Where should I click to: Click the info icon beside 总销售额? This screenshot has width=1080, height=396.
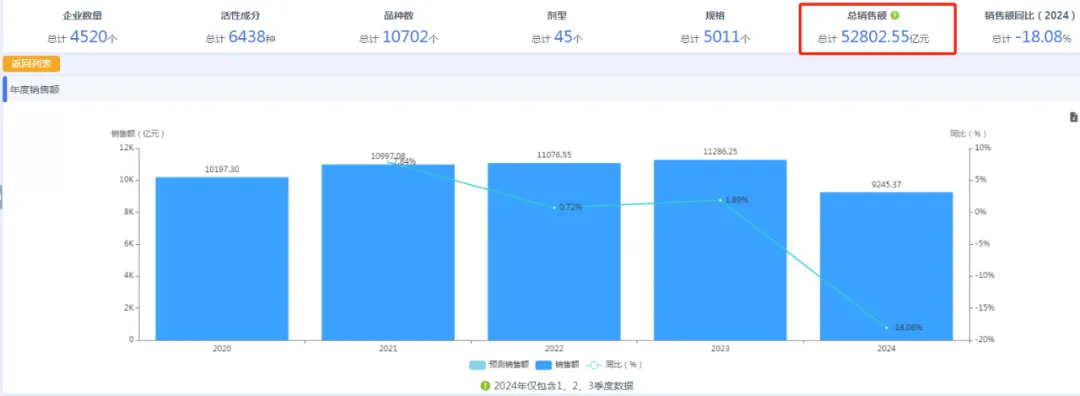(x=894, y=15)
